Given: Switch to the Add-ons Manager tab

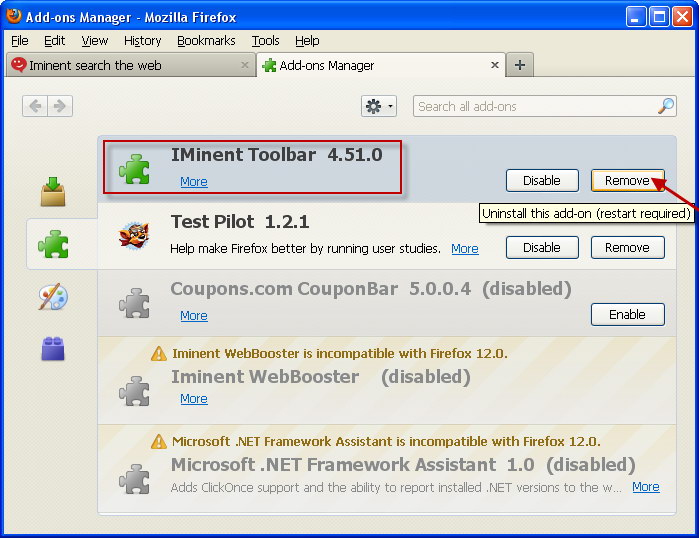Looking at the screenshot, I should pyautogui.click(x=381, y=65).
